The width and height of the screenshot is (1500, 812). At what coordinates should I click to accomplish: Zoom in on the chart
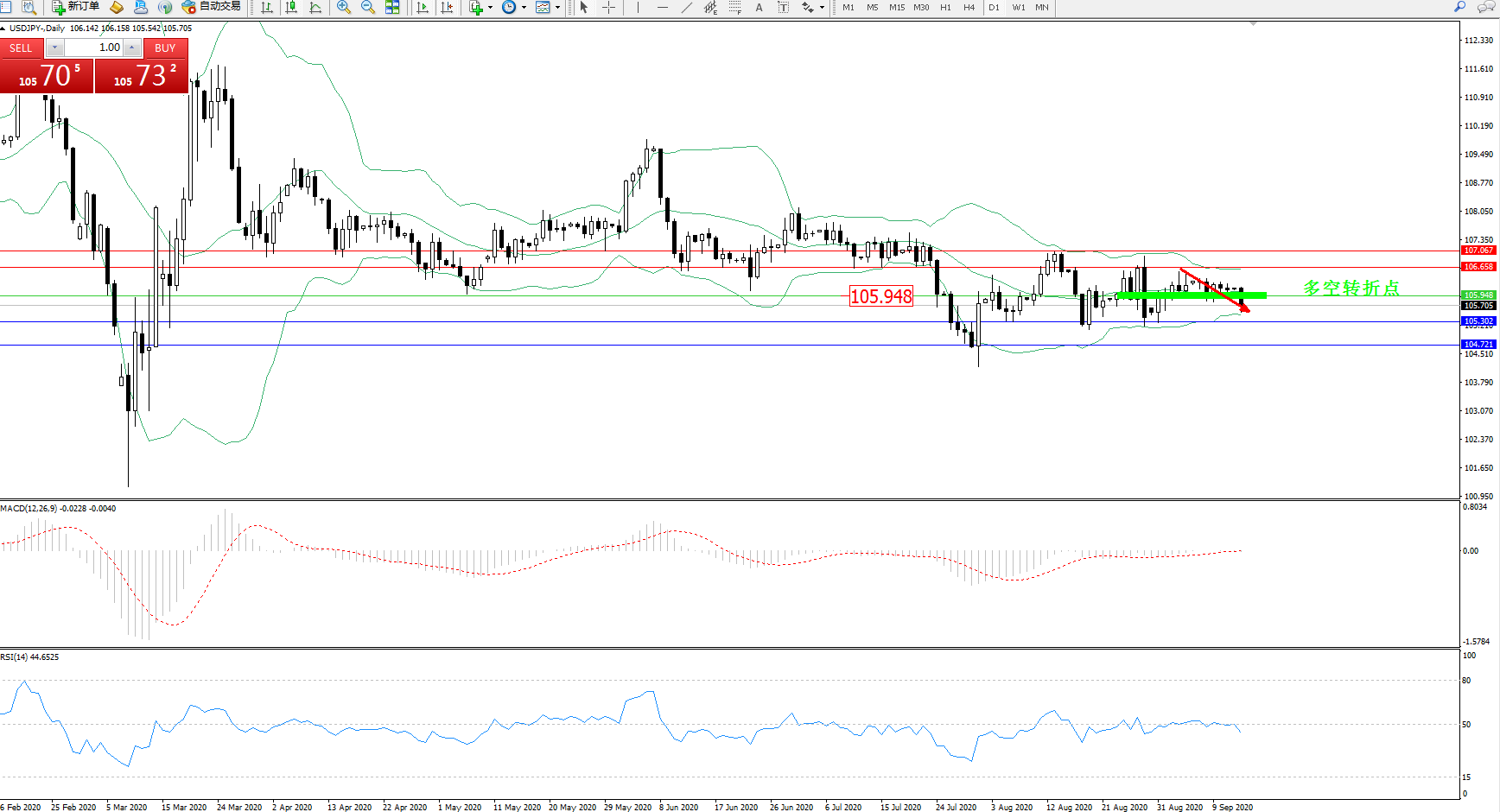tap(343, 8)
